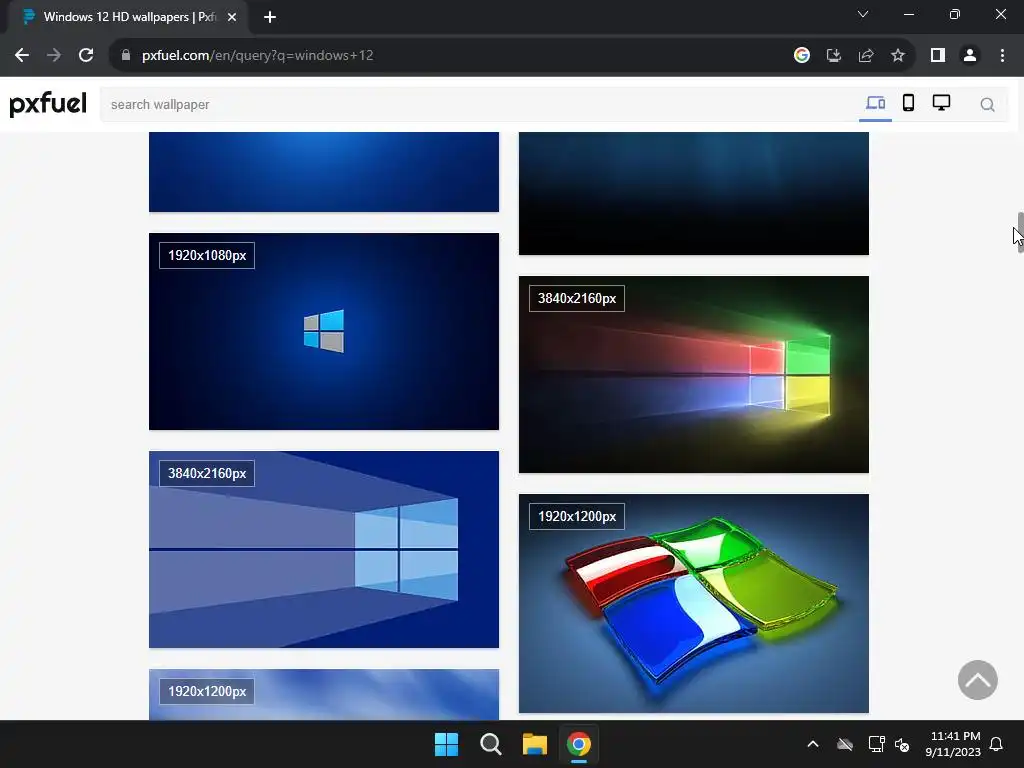Open the tab search dropdown arrow

(x=863, y=14)
